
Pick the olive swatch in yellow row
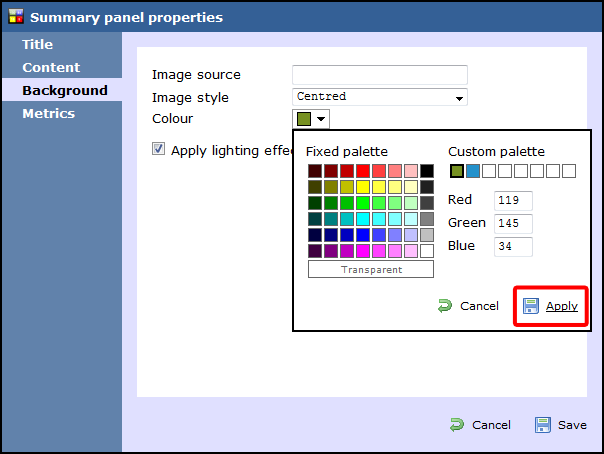pos(331,187)
